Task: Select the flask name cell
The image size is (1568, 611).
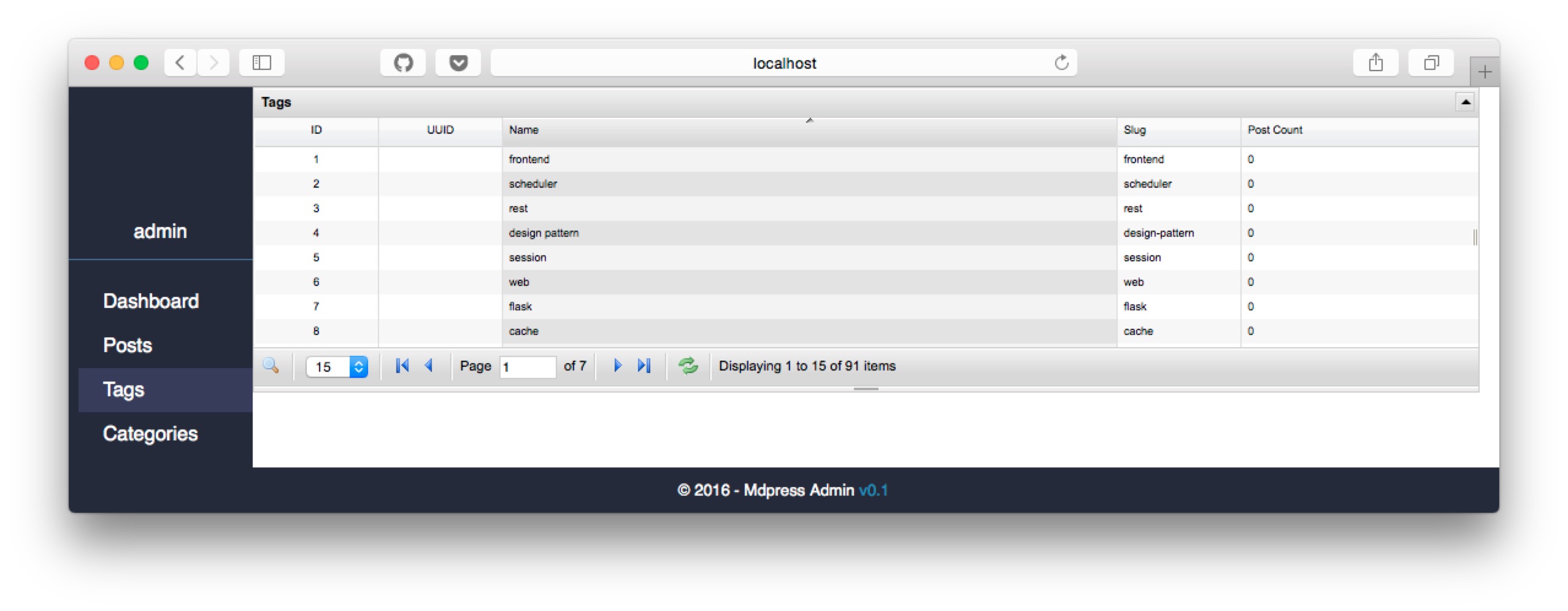Action: coord(809,307)
